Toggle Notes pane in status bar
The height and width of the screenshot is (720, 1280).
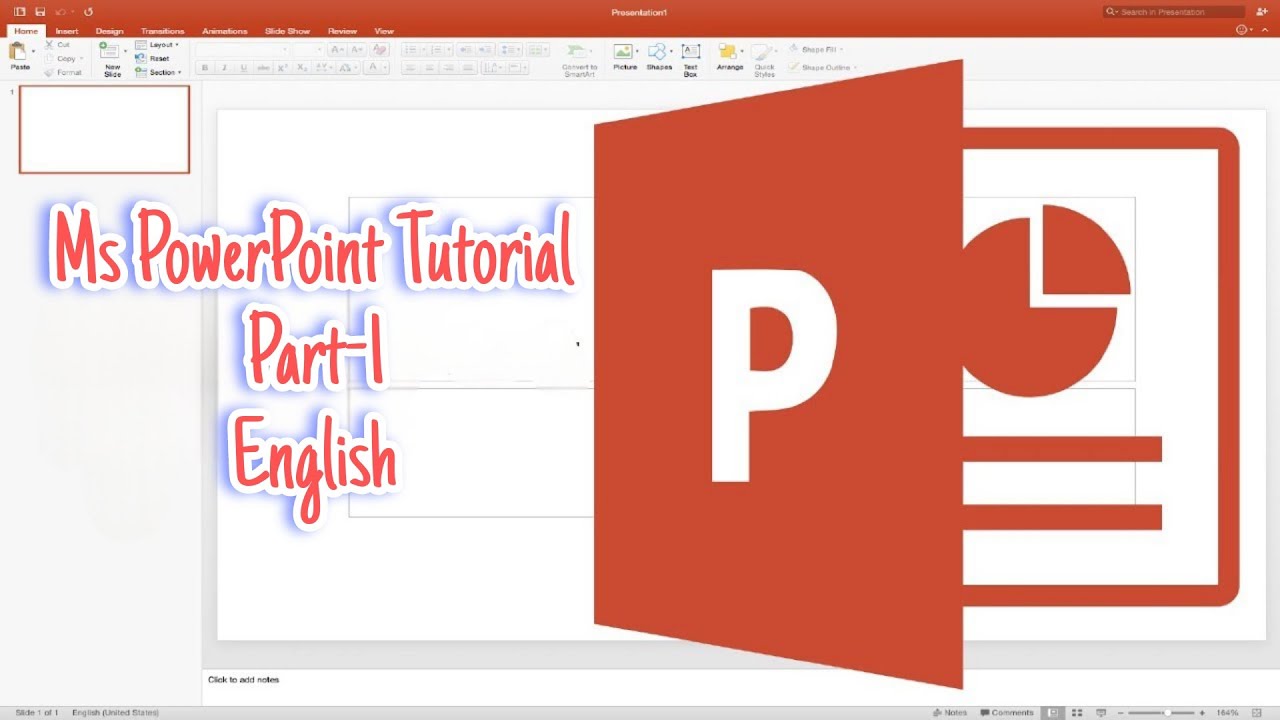[950, 713]
